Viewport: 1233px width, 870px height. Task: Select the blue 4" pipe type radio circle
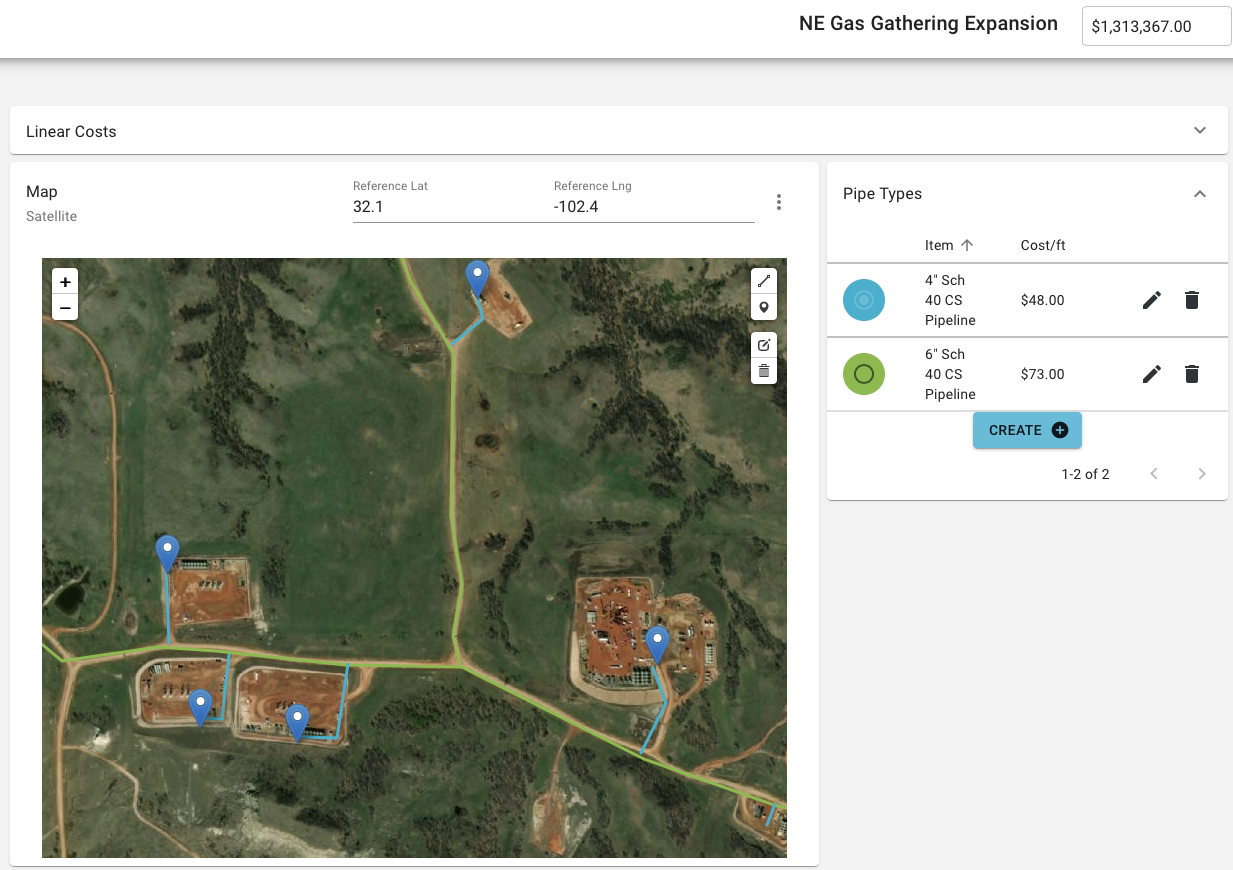click(x=864, y=300)
